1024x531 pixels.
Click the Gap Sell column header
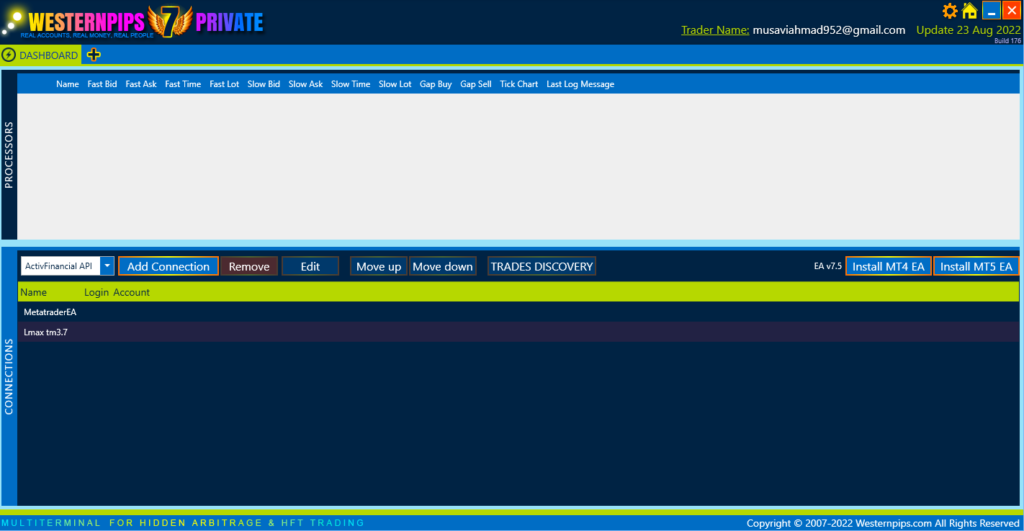(x=475, y=84)
